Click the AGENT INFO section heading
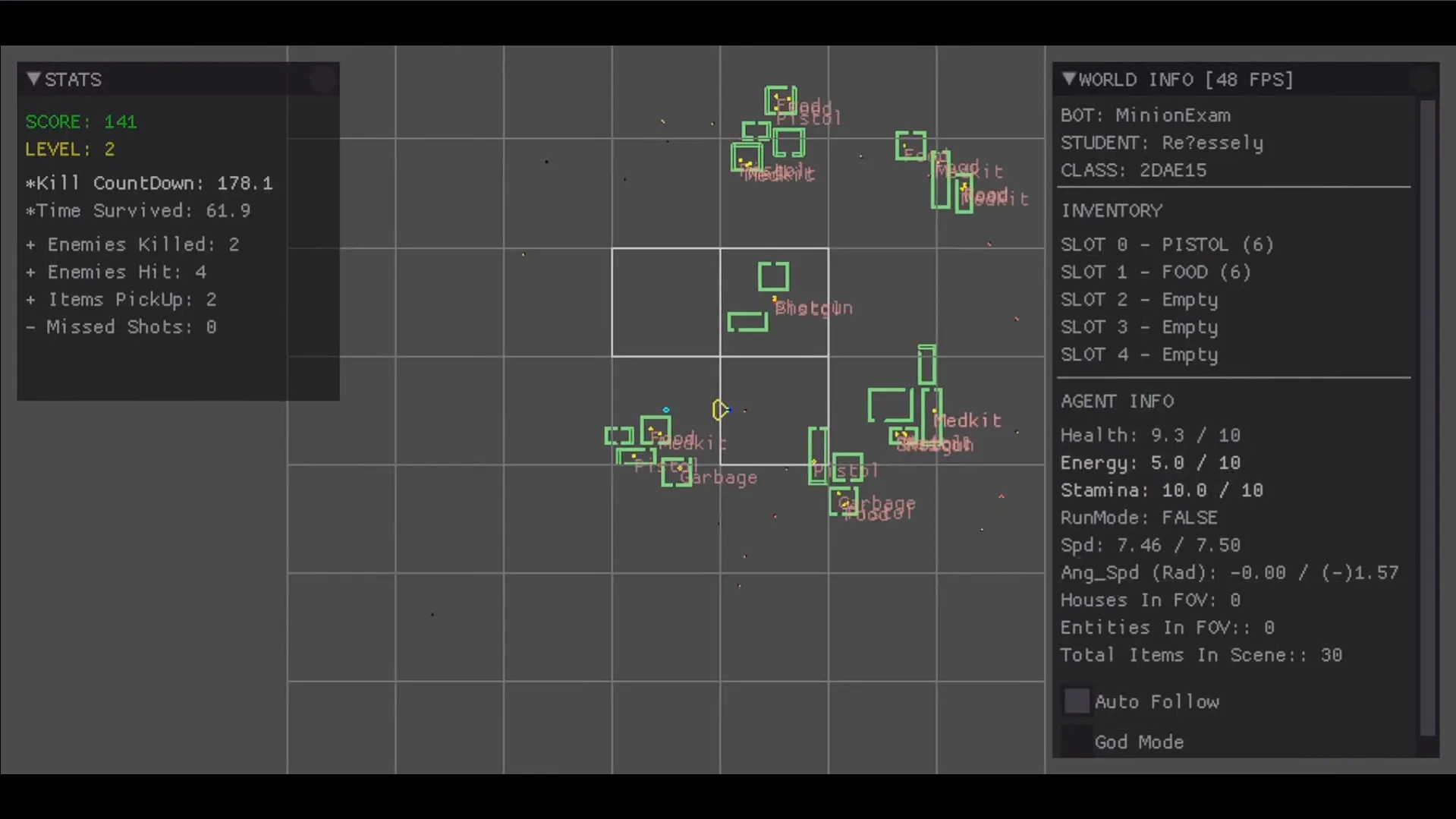1456x819 pixels. [x=1117, y=401]
